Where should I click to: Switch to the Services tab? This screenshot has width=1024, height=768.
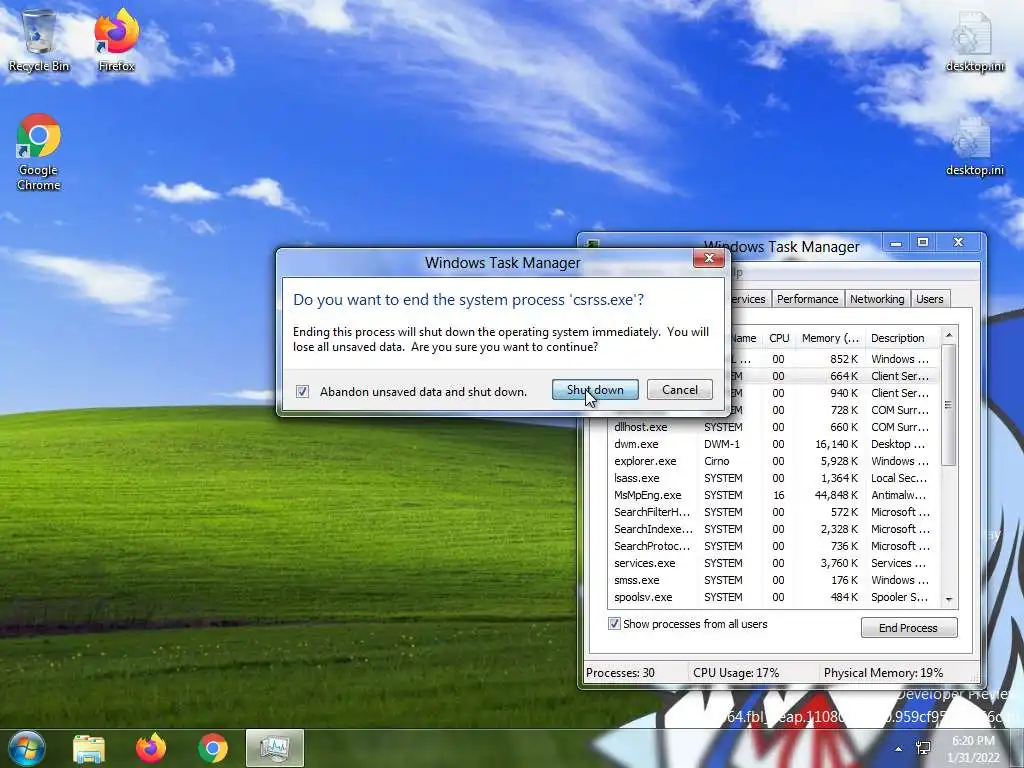click(748, 298)
